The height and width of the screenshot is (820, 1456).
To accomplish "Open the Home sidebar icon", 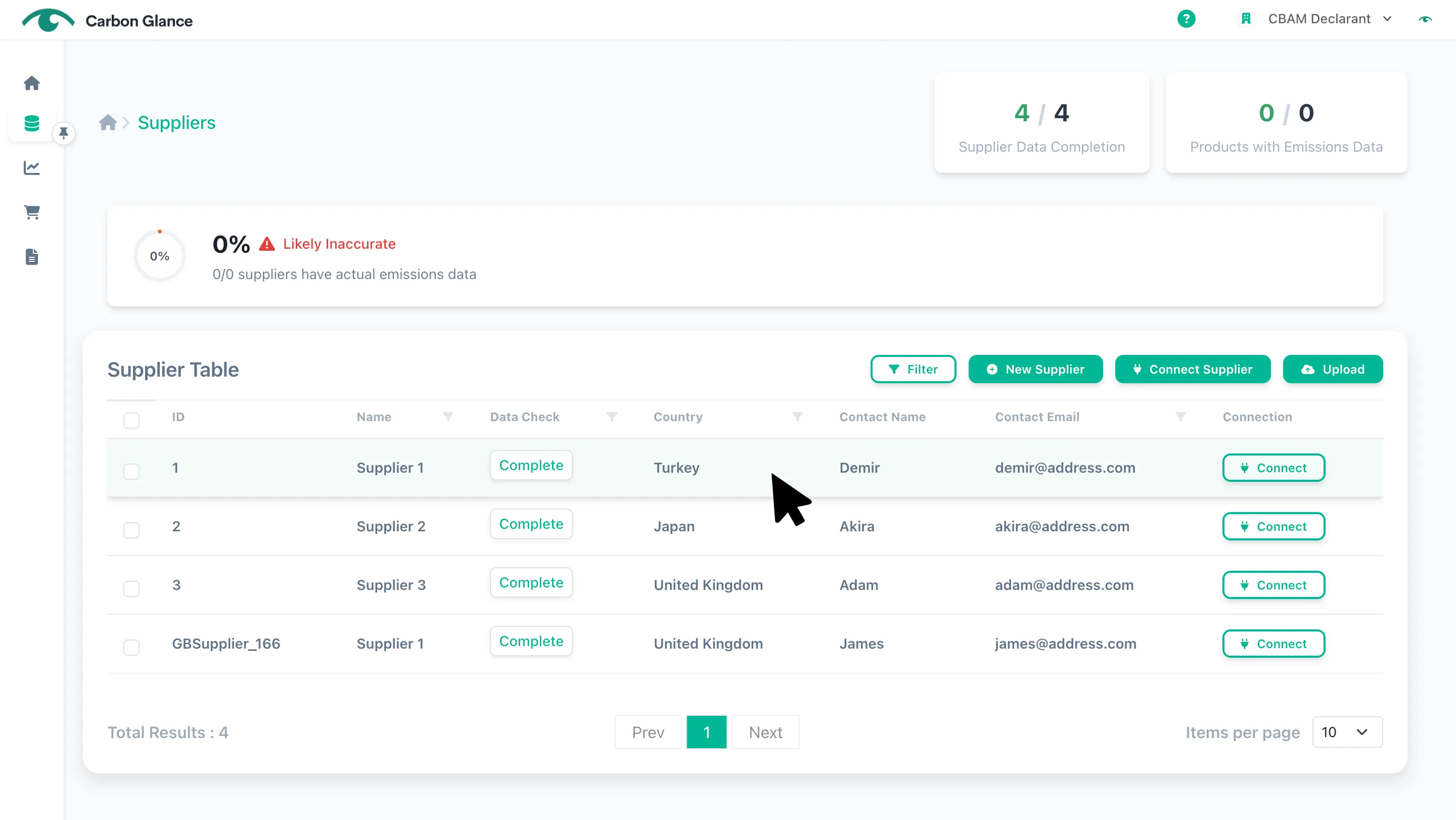I will pos(32,83).
